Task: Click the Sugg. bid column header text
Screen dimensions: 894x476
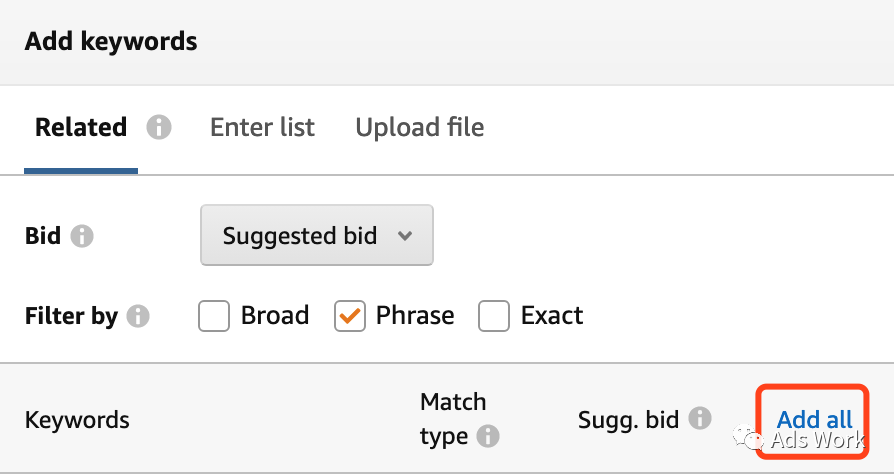Action: tap(628, 420)
